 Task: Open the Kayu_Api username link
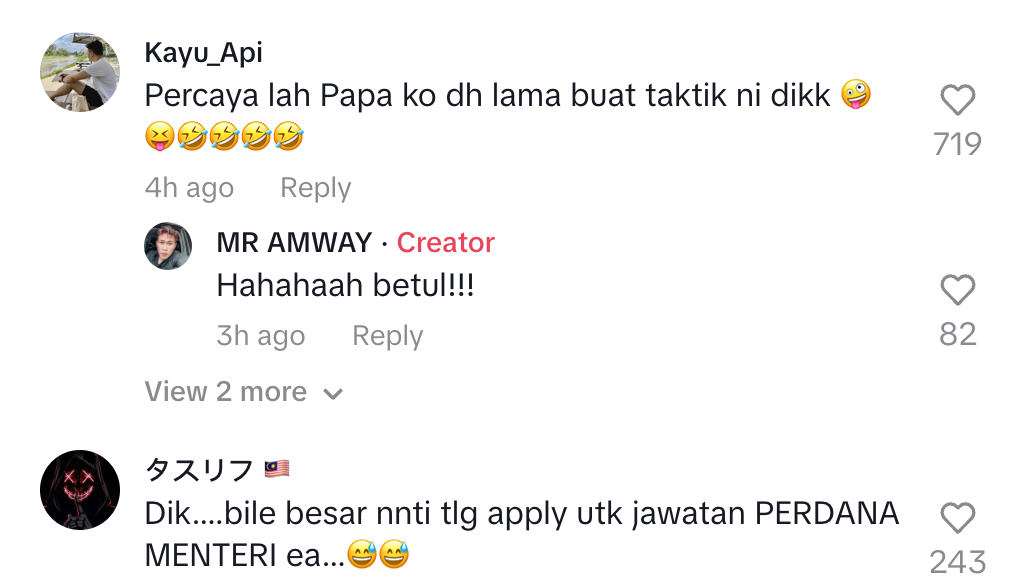point(204,52)
